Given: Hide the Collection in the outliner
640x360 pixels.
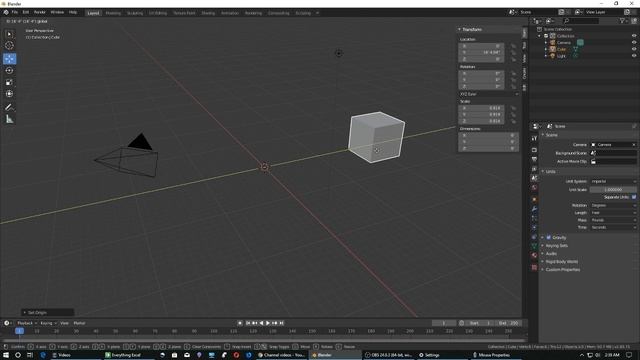Looking at the screenshot, I should click(x=634, y=36).
